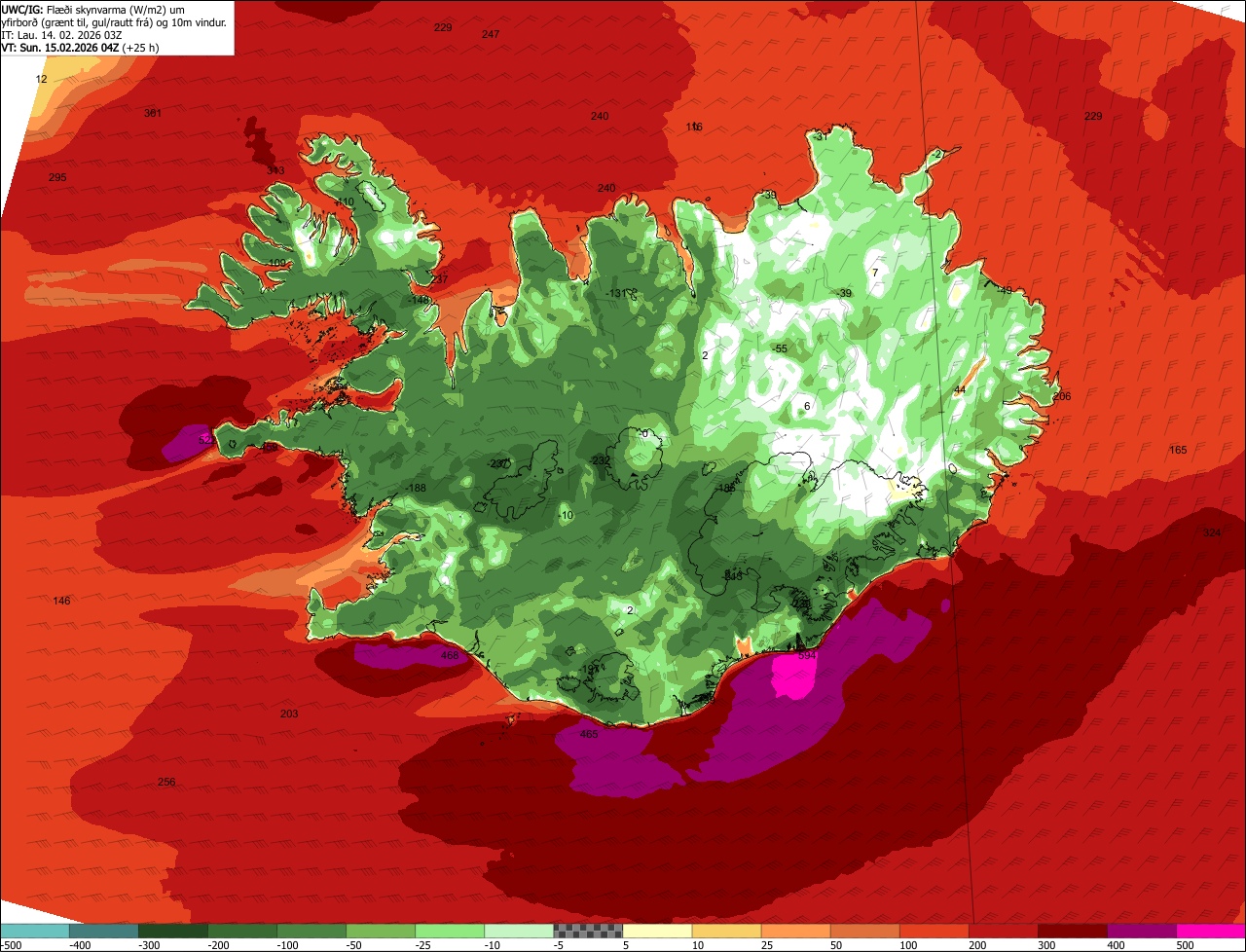Click the 465 value south of Iceland
Image resolution: width=1246 pixels, height=952 pixels.
tap(589, 734)
